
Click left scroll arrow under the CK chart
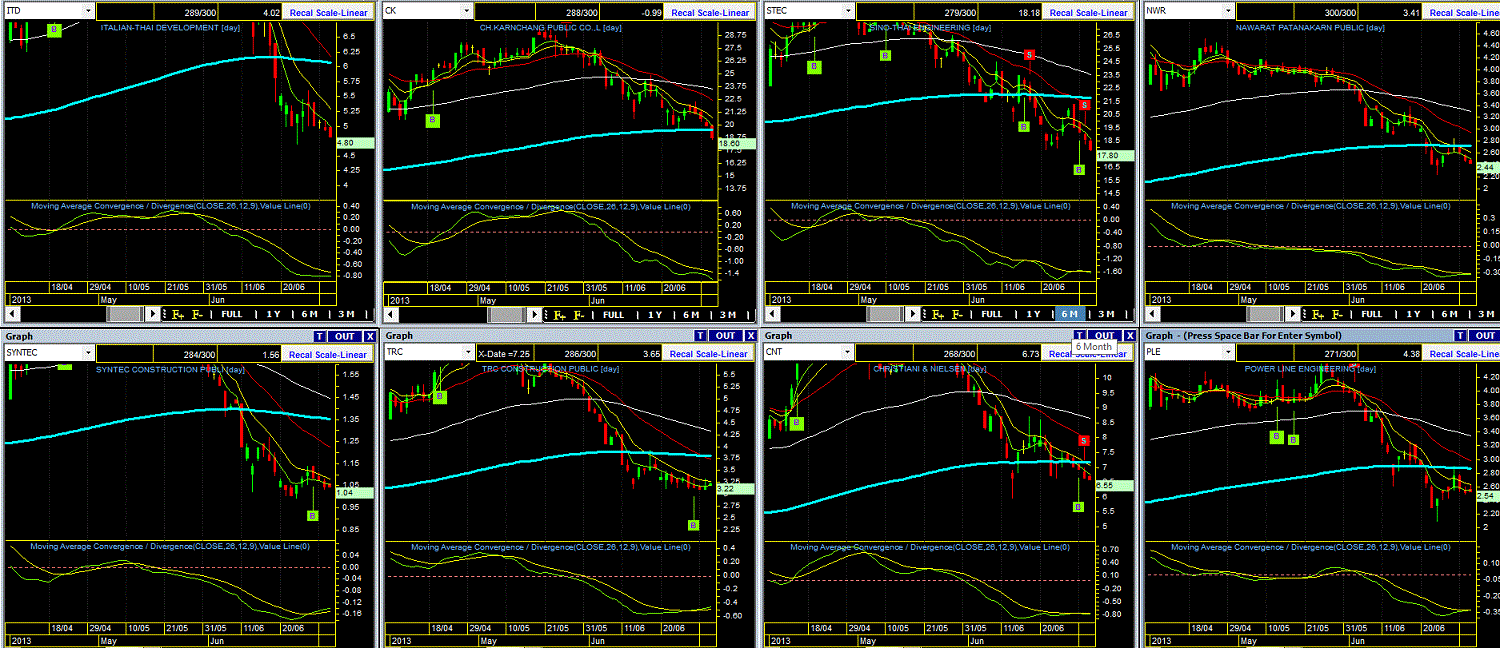pos(393,314)
